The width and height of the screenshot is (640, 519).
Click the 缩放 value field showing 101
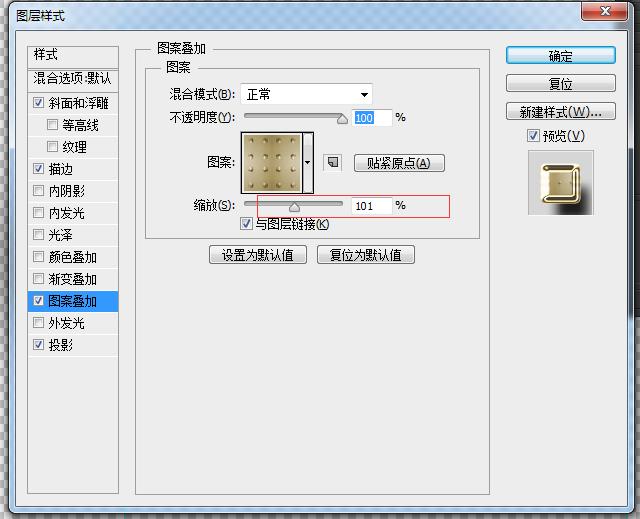[372, 206]
